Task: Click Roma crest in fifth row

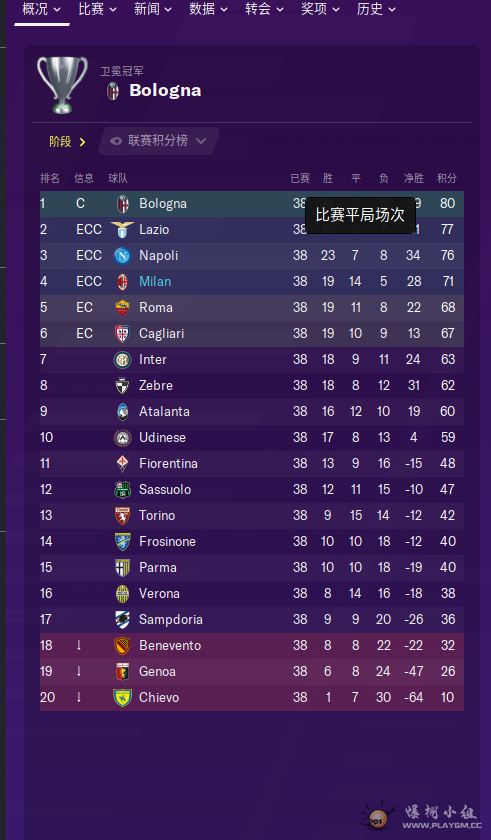Action: (123, 308)
